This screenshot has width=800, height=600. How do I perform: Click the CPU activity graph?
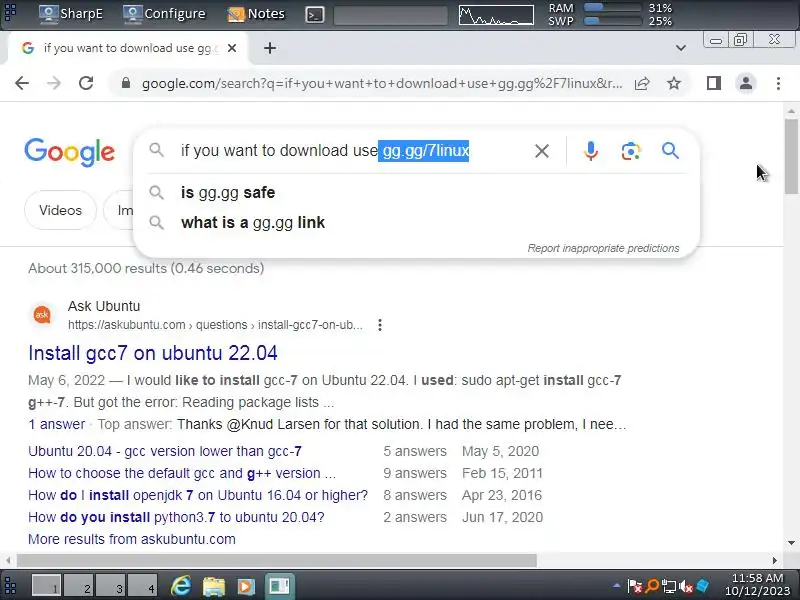pyautogui.click(x=496, y=15)
